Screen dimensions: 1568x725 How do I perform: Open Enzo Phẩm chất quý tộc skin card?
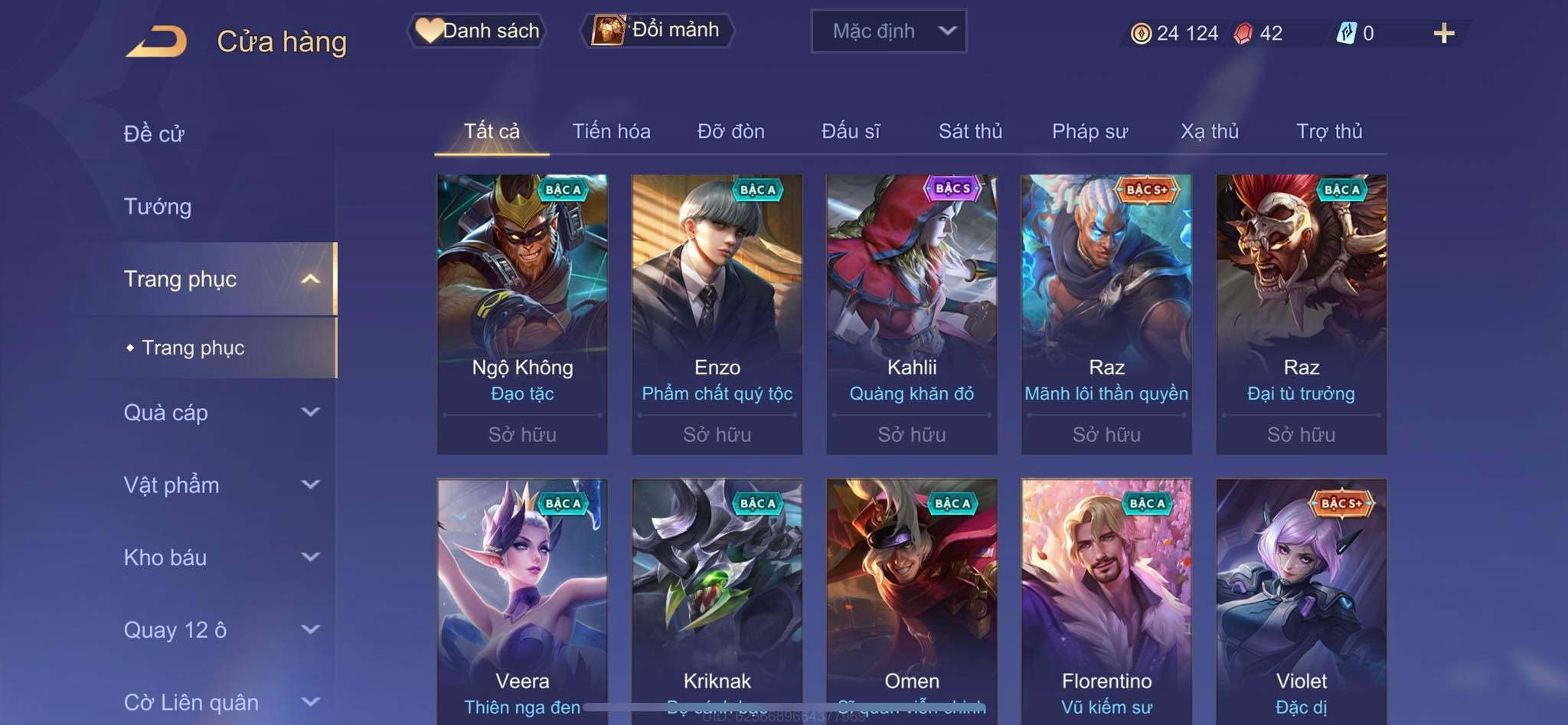[x=717, y=314]
